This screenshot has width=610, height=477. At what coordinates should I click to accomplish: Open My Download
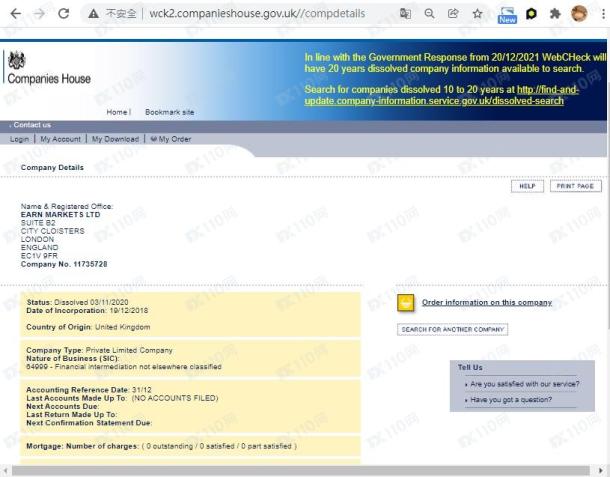115,139
